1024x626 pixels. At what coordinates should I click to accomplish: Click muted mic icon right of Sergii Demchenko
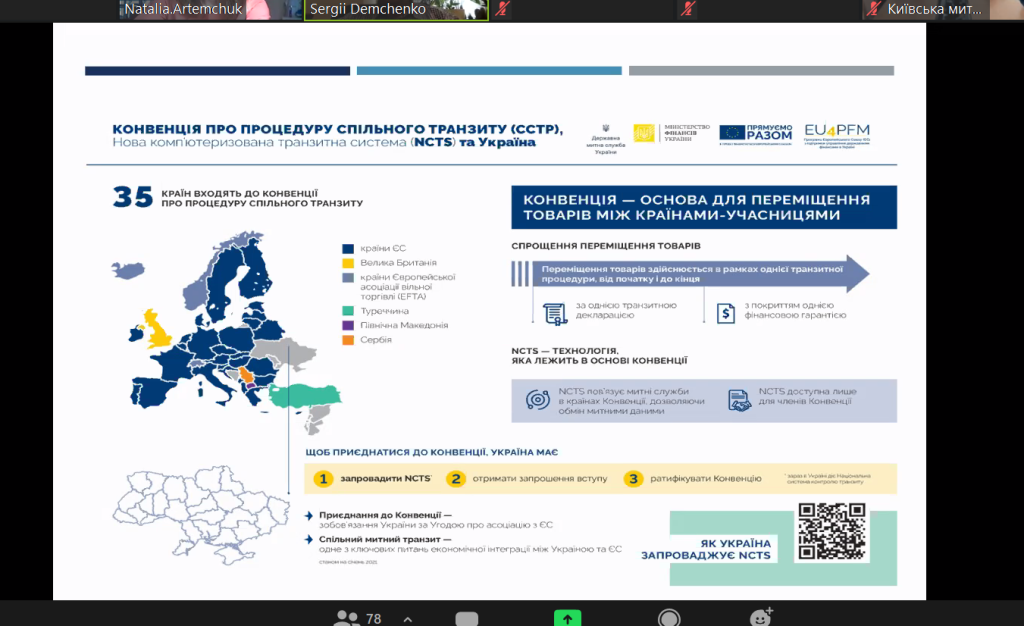tap(502, 9)
